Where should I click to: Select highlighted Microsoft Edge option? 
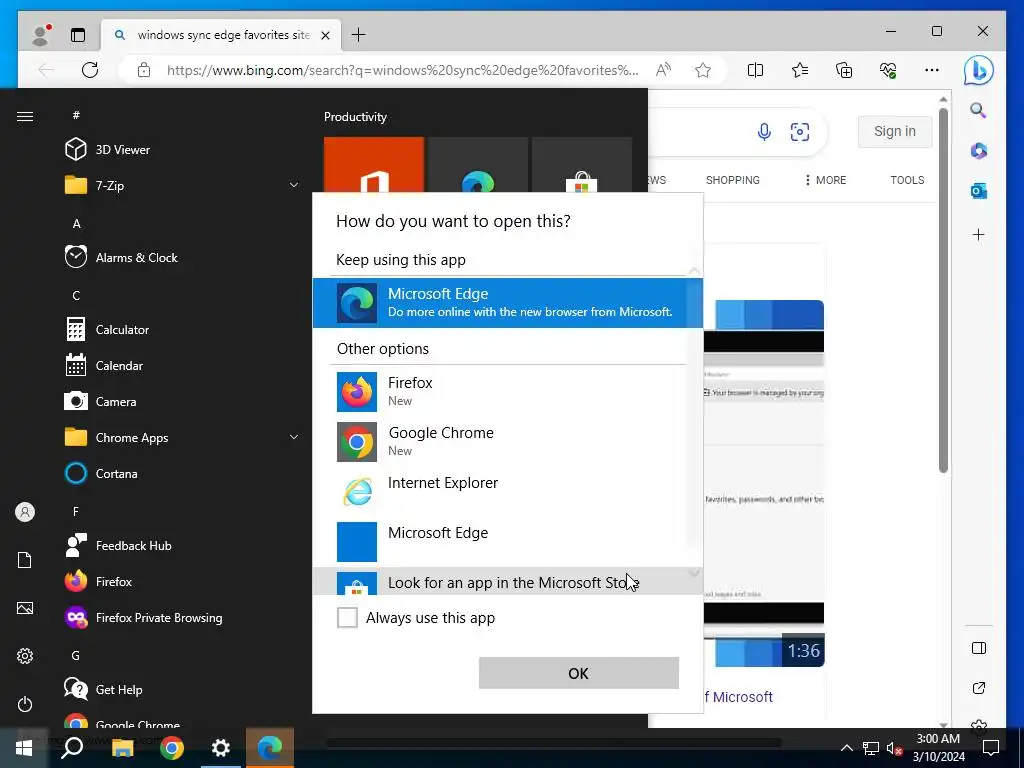pos(507,303)
